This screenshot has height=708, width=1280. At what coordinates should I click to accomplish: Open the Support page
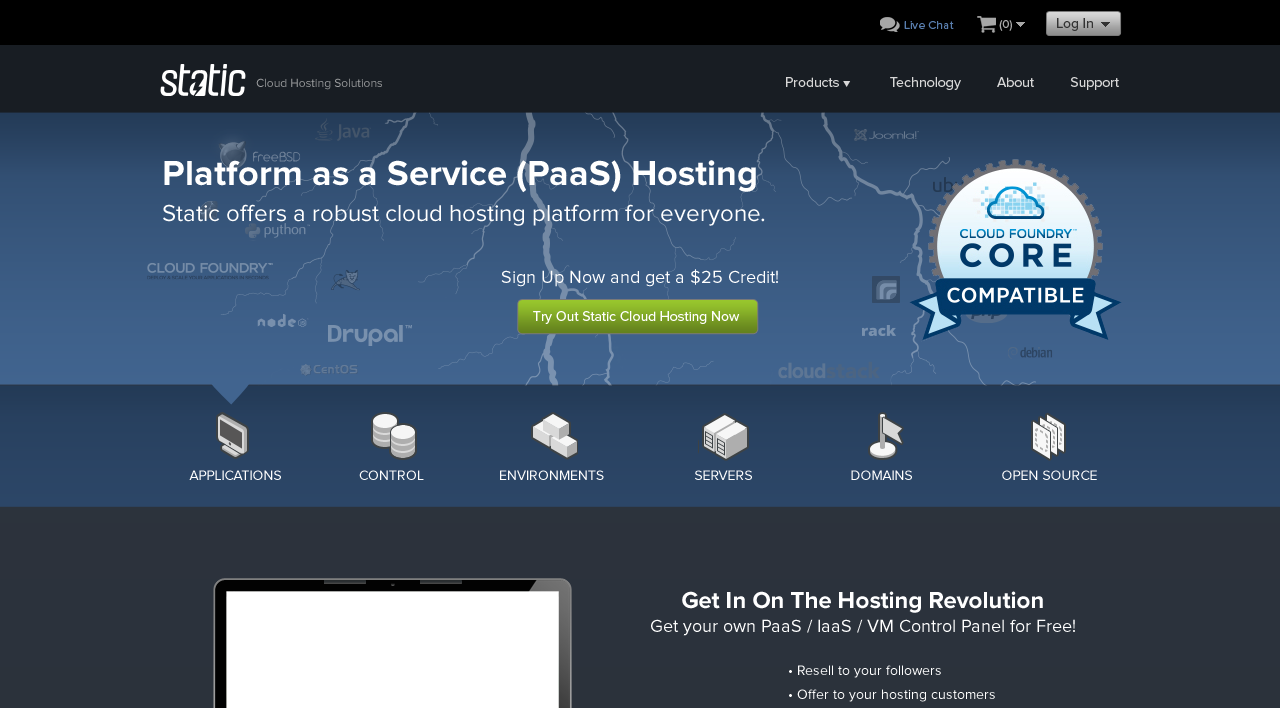pos(1094,82)
